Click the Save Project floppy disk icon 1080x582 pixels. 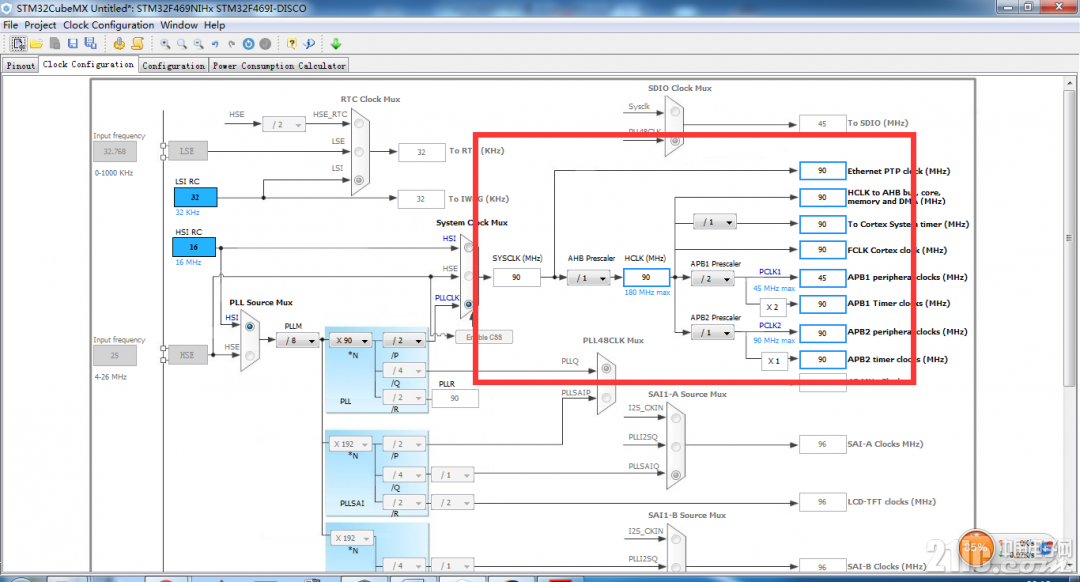click(73, 43)
